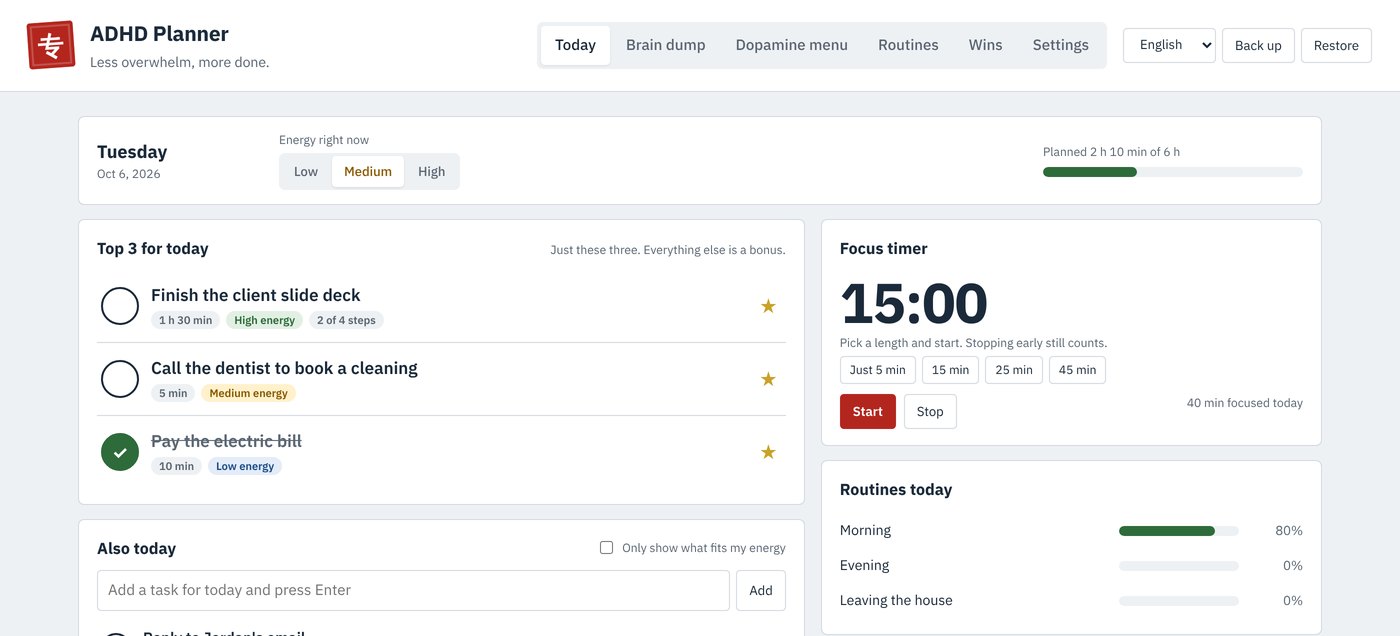Enable Only show what fits my energy
Viewport: 1400px width, 636px height.
(x=606, y=547)
